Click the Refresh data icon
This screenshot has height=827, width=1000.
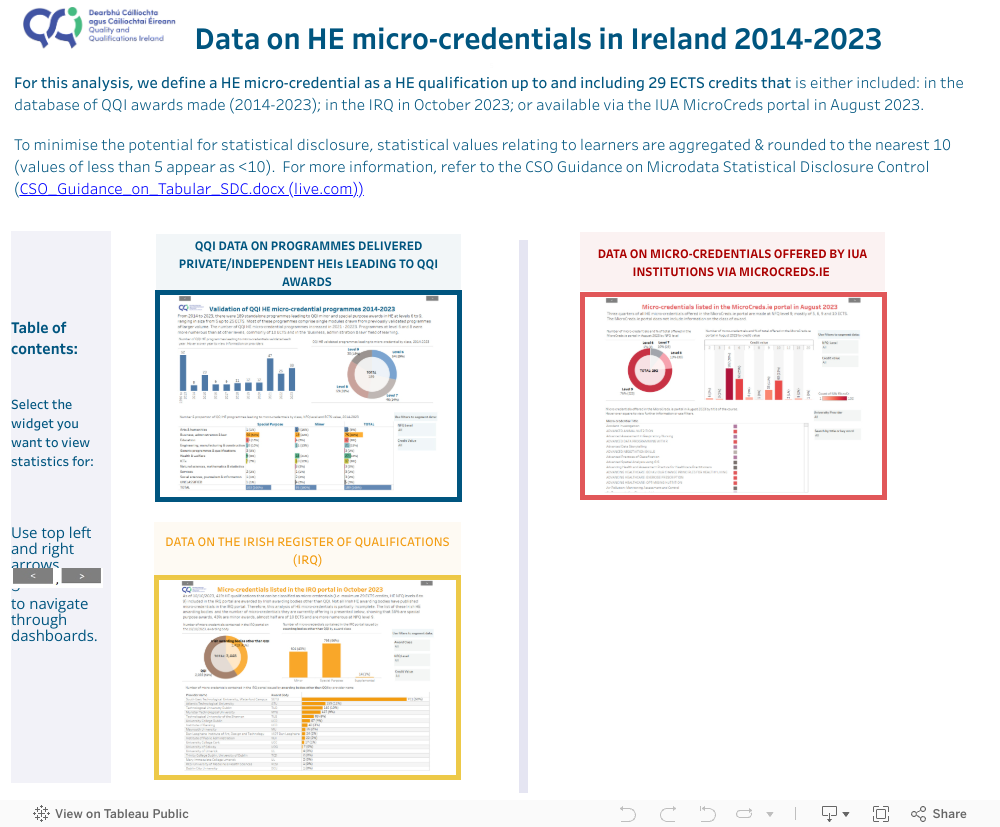[x=744, y=814]
